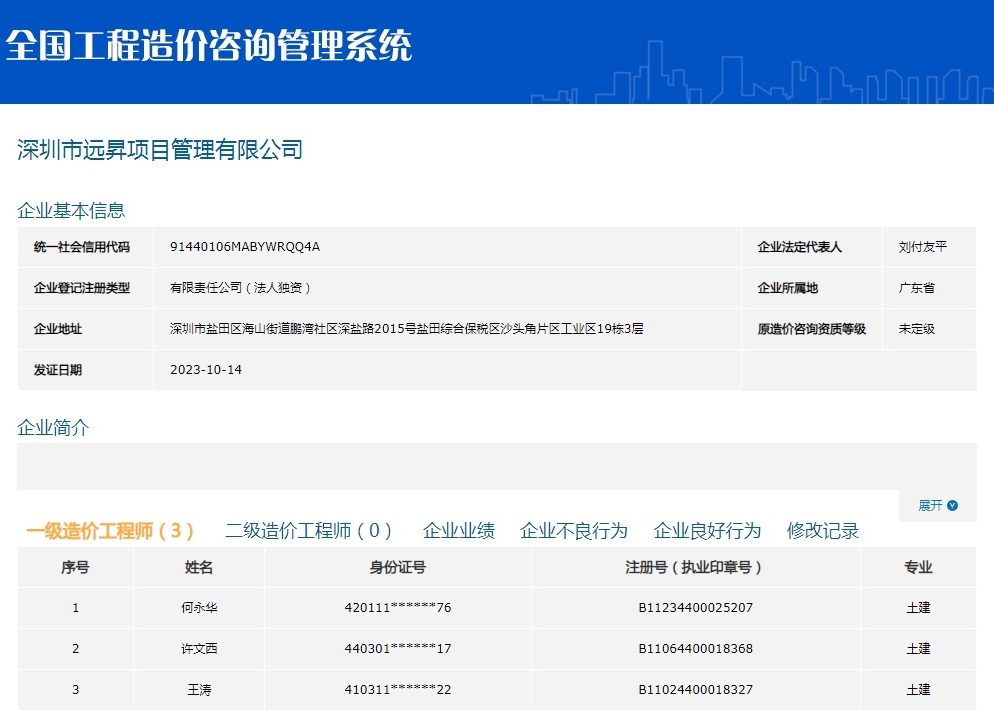Click legal representative name 刘付友平
This screenshot has width=994, height=726.
(922, 247)
